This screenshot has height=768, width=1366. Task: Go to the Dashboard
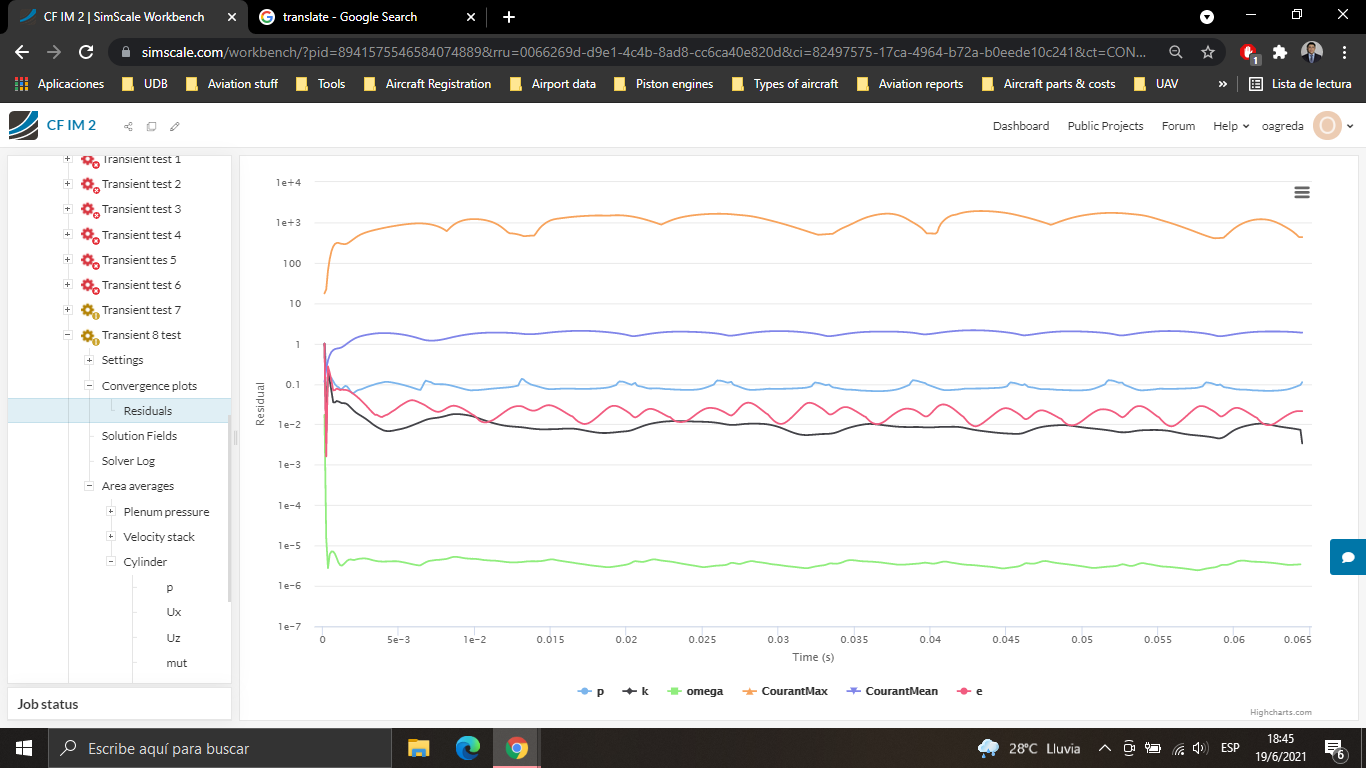[1021, 126]
